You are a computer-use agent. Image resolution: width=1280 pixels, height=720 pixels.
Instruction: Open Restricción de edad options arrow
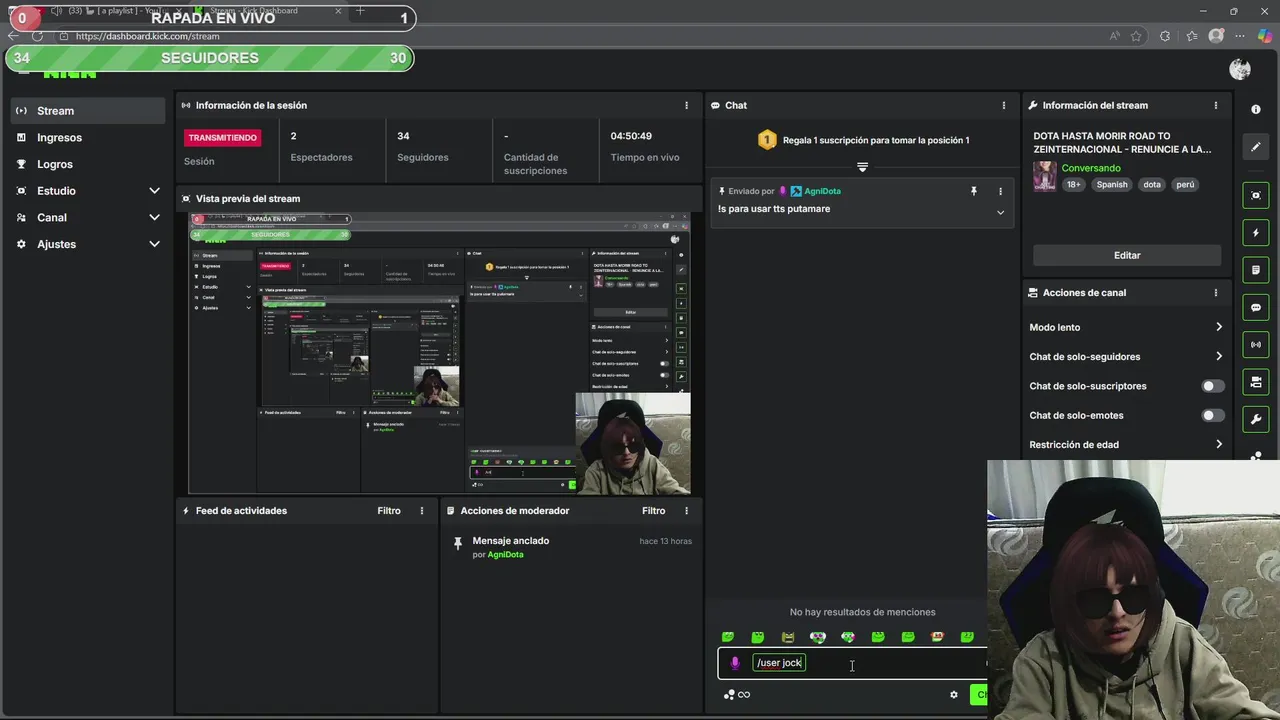[1218, 444]
